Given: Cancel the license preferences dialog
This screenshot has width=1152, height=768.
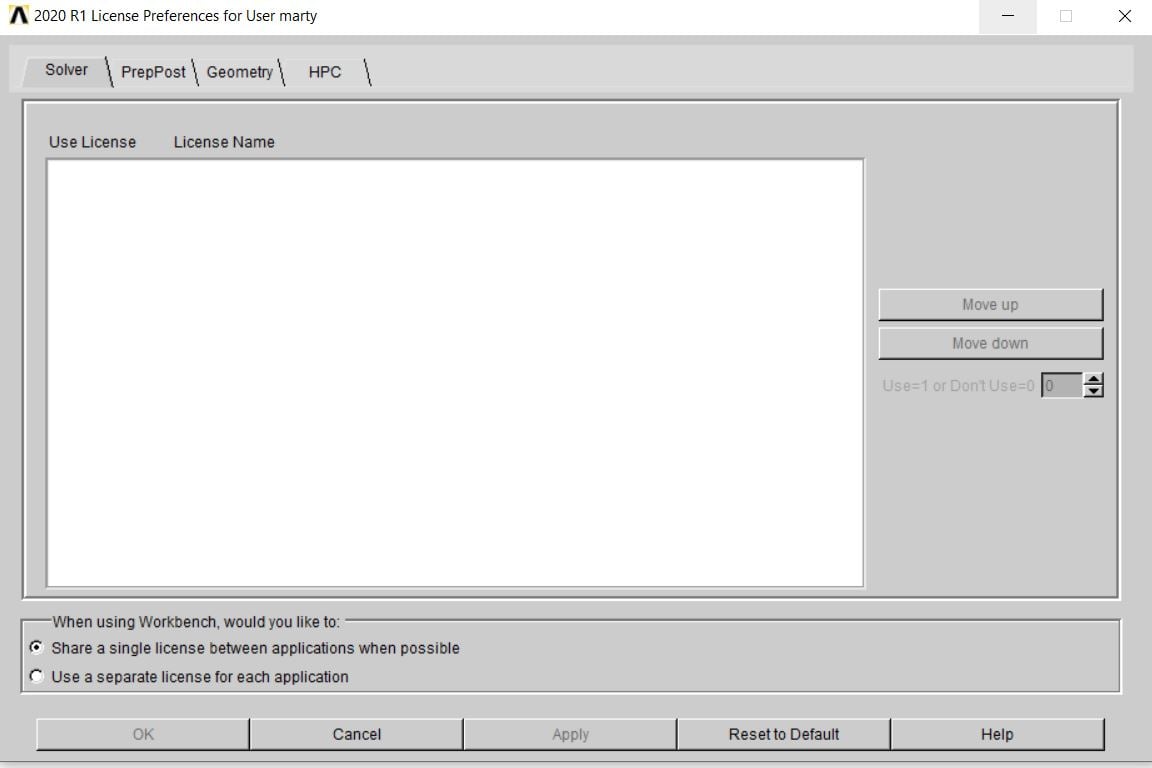Looking at the screenshot, I should click(356, 734).
